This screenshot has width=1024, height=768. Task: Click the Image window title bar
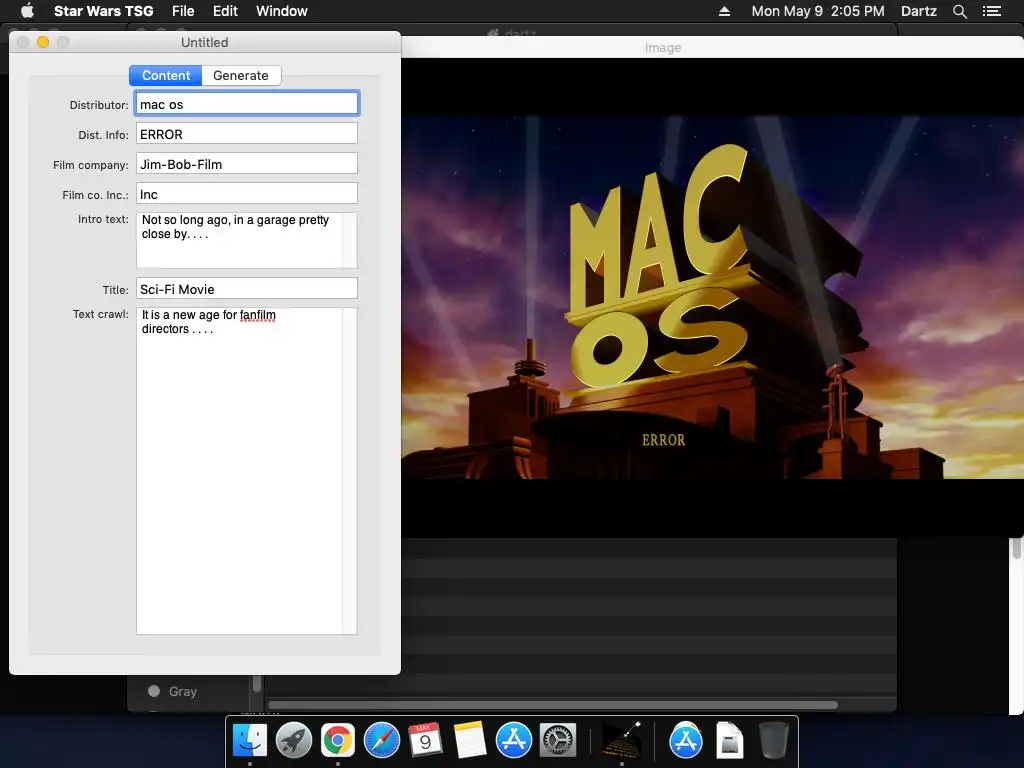pyautogui.click(x=712, y=47)
